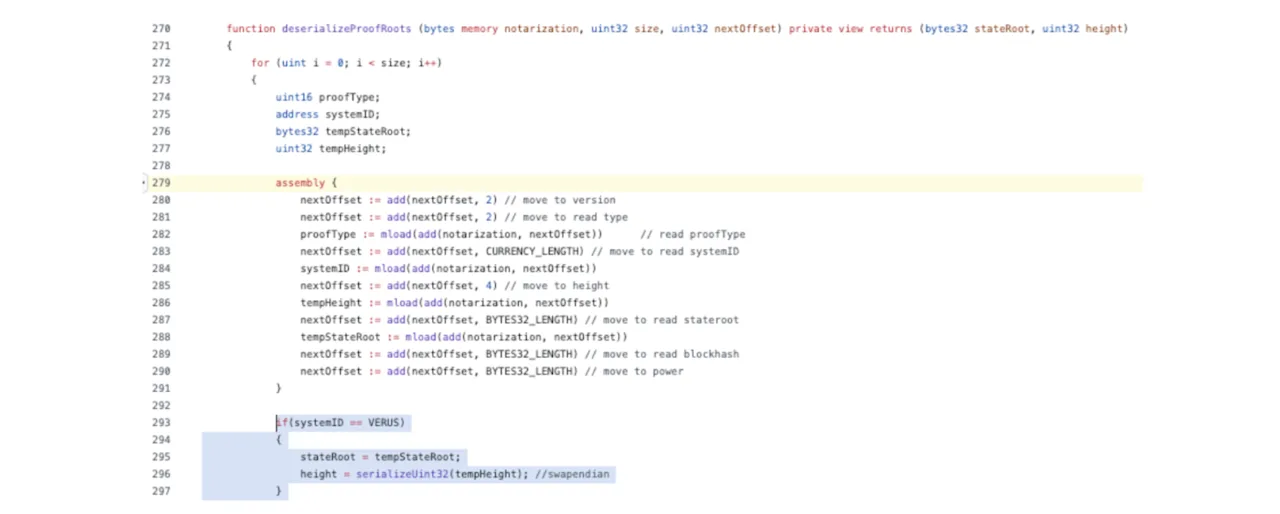Viewport: 1280px width, 514px height.
Task: Click the '// move to version' comment
Action: click(560, 200)
